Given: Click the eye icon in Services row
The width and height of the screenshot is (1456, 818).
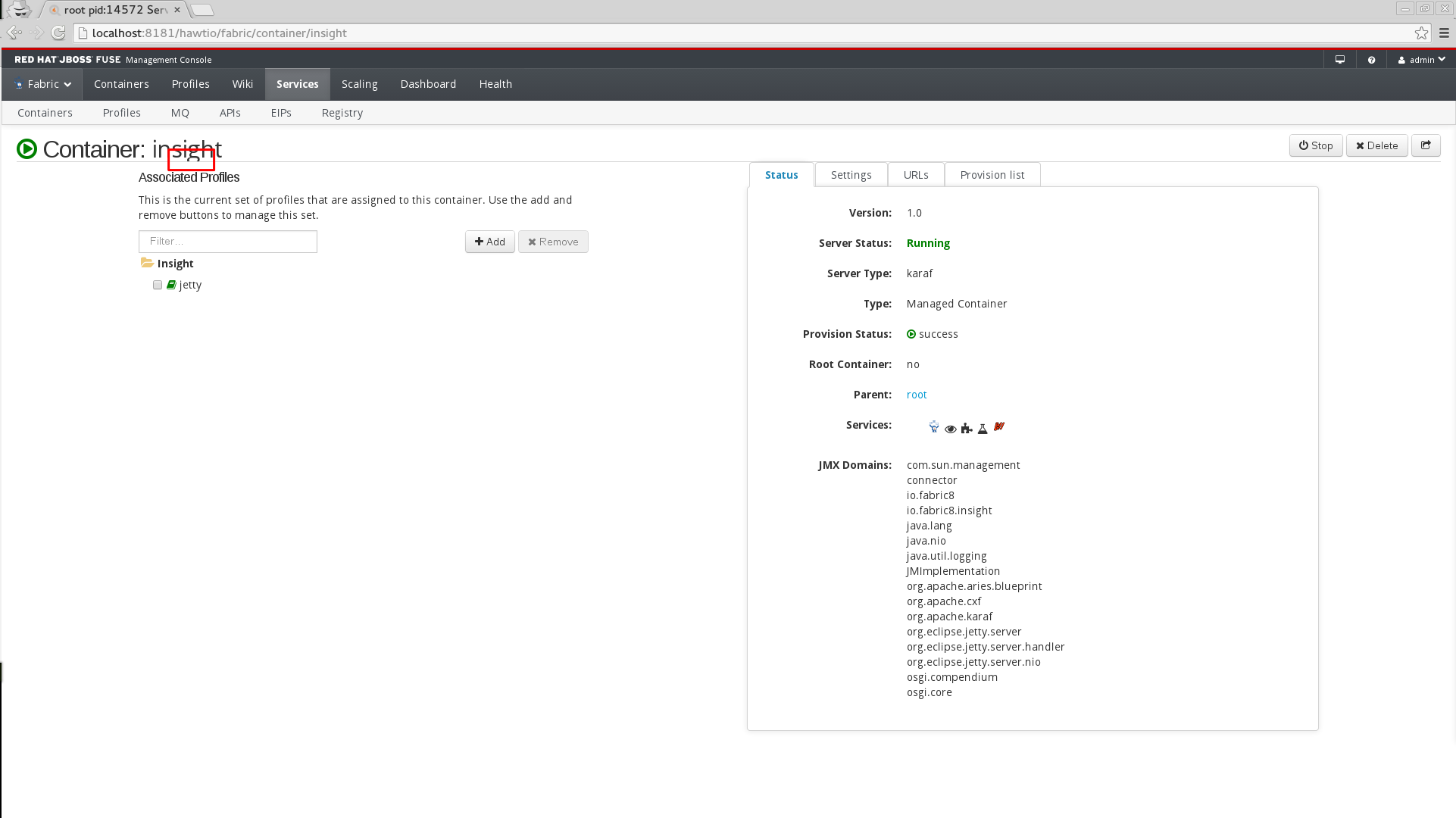Looking at the screenshot, I should coord(950,429).
